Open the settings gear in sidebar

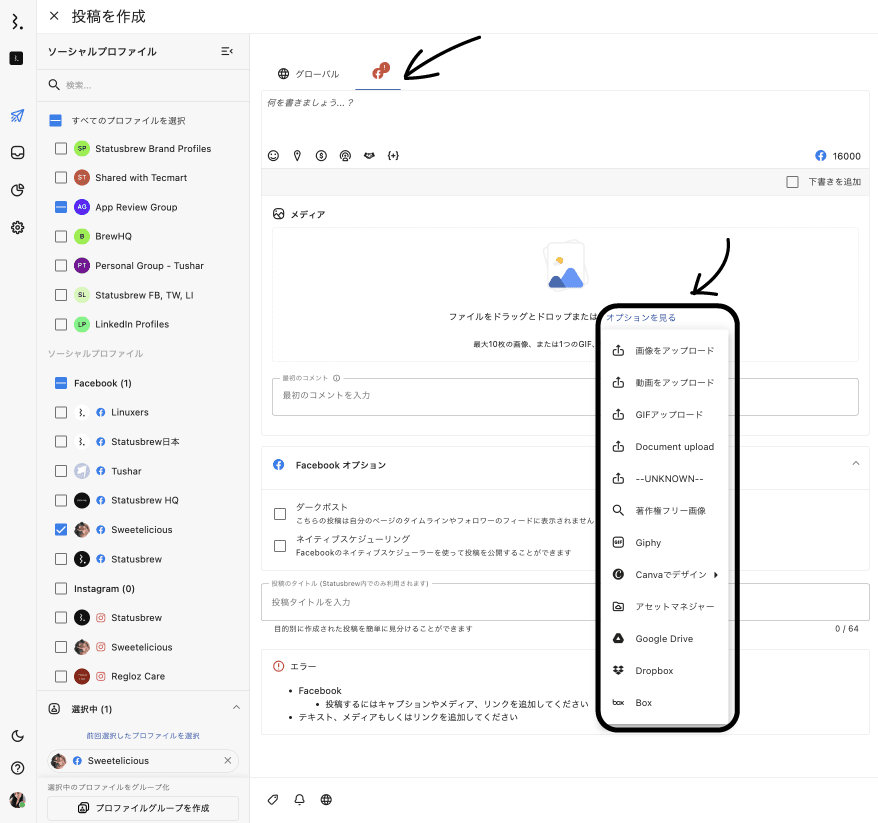tap(17, 227)
